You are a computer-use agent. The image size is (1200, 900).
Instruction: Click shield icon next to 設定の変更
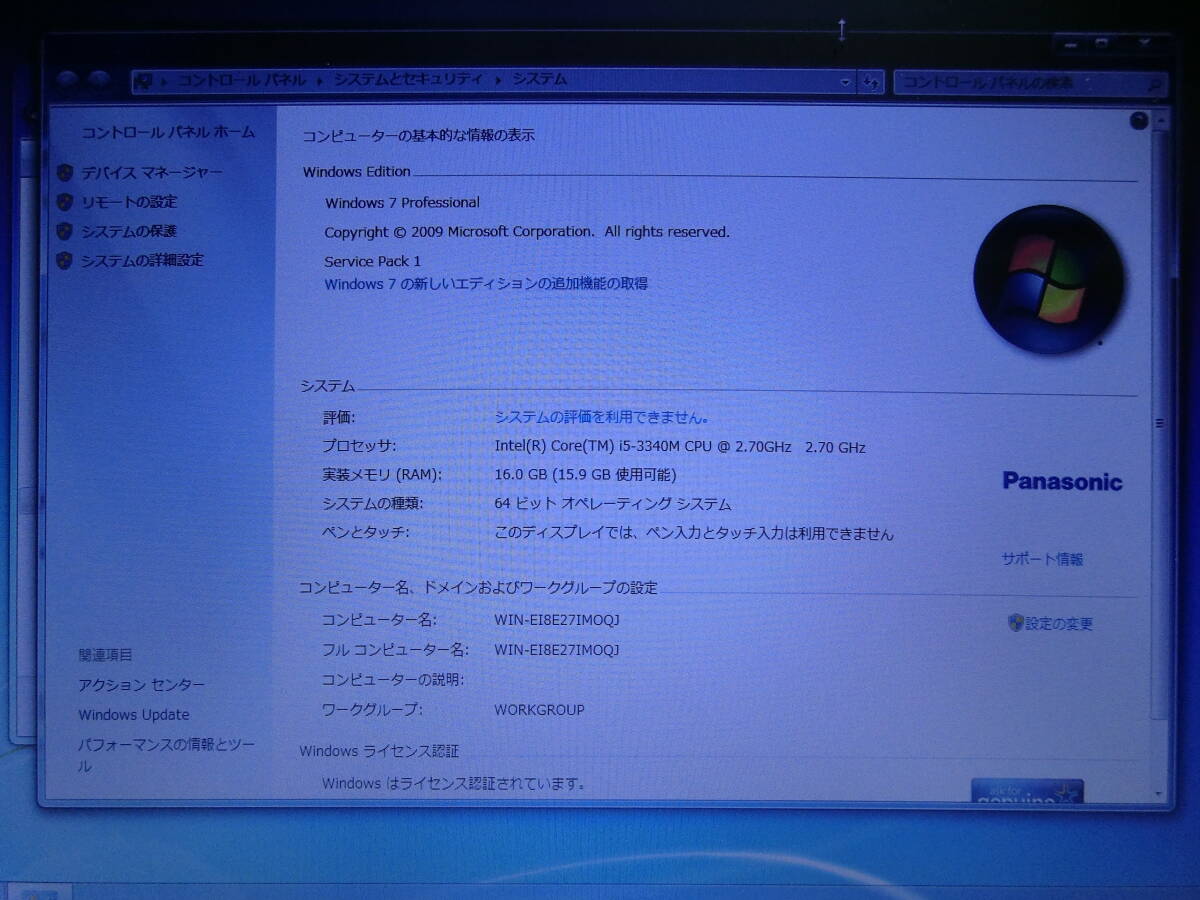pyautogui.click(x=1015, y=623)
